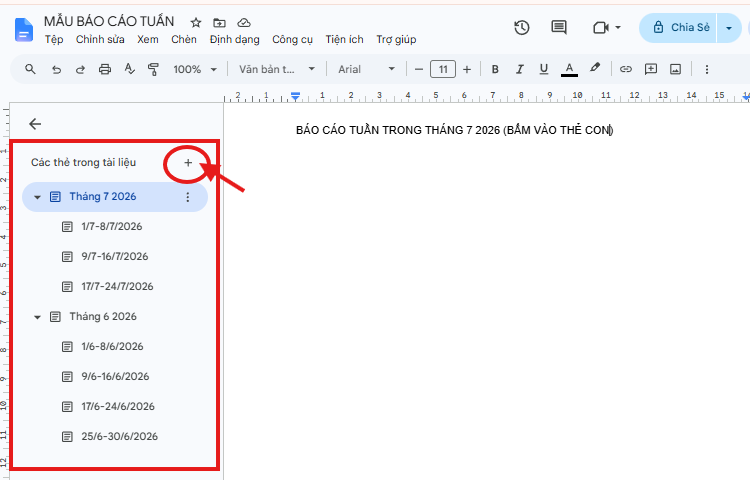
Task: Open the text color picker
Action: 569,69
